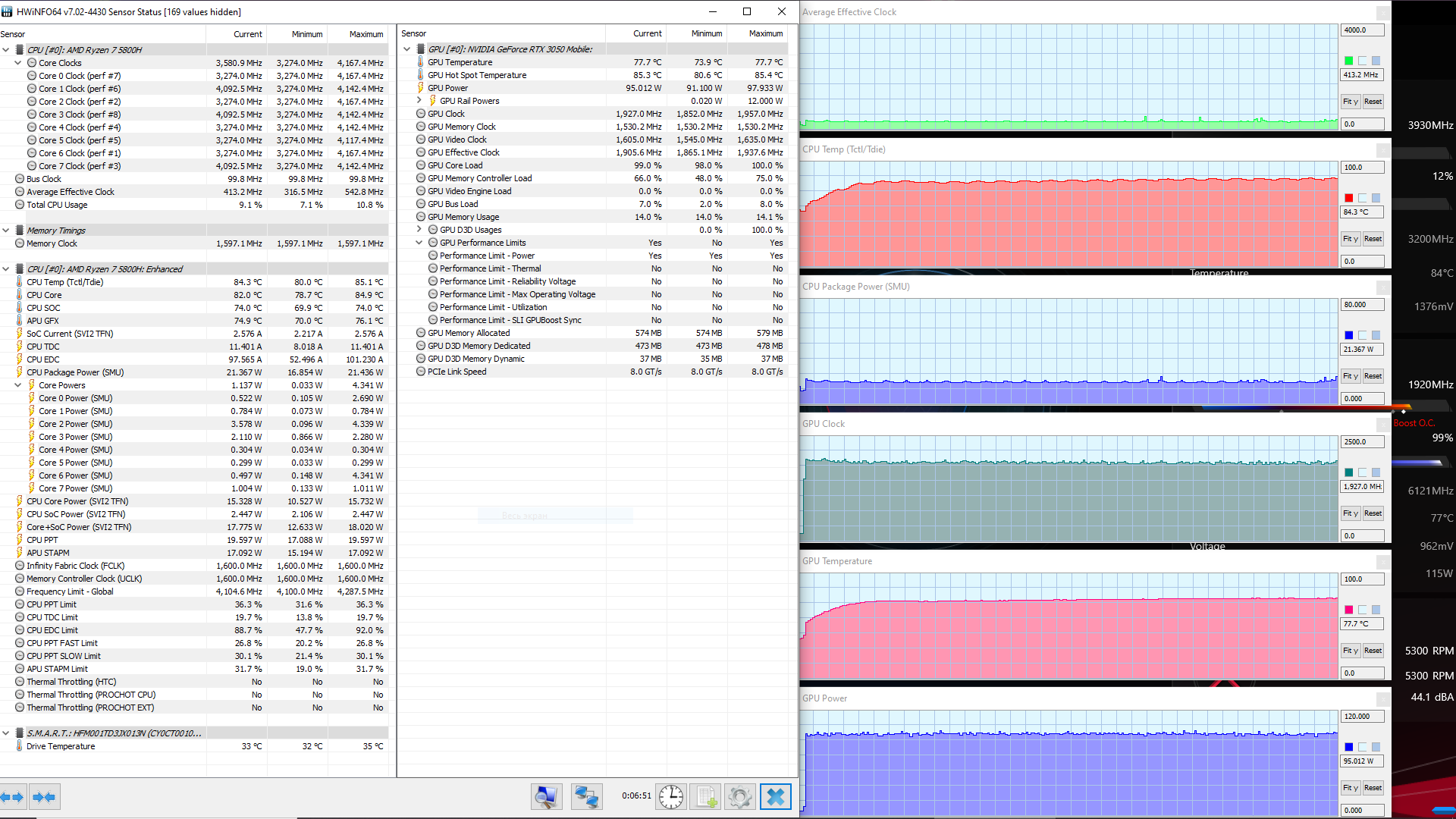
Task: Collapse the CPU Ryzen 7 5800H Enhanced group
Action: pyautogui.click(x=6, y=269)
